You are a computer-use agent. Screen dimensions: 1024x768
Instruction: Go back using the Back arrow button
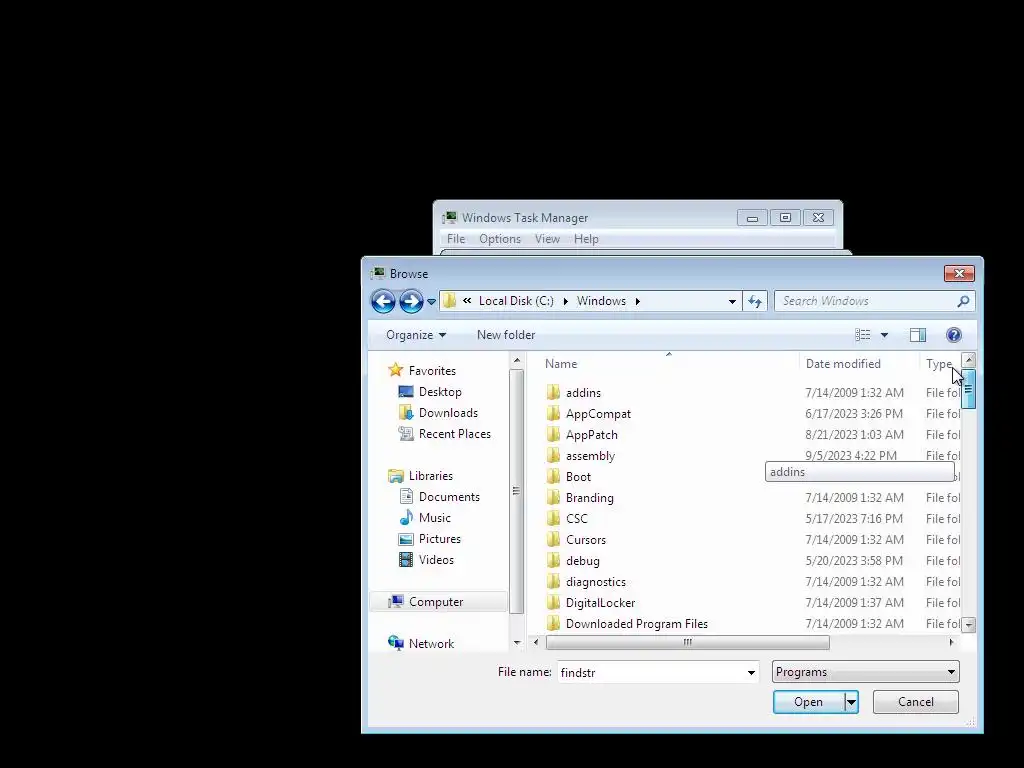coord(383,301)
